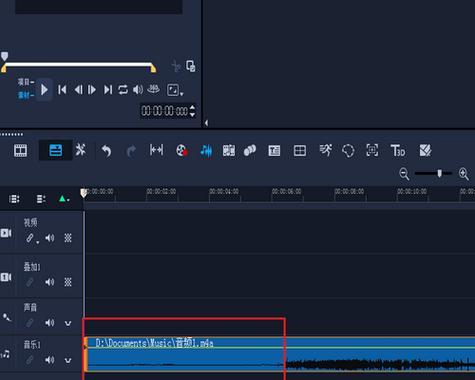Mute the Overlay 1 track
Viewport: 475px width, 380px height.
50,282
